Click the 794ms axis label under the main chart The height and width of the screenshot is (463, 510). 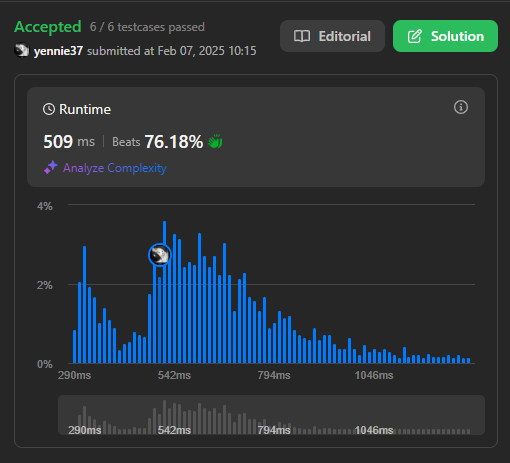click(x=274, y=375)
